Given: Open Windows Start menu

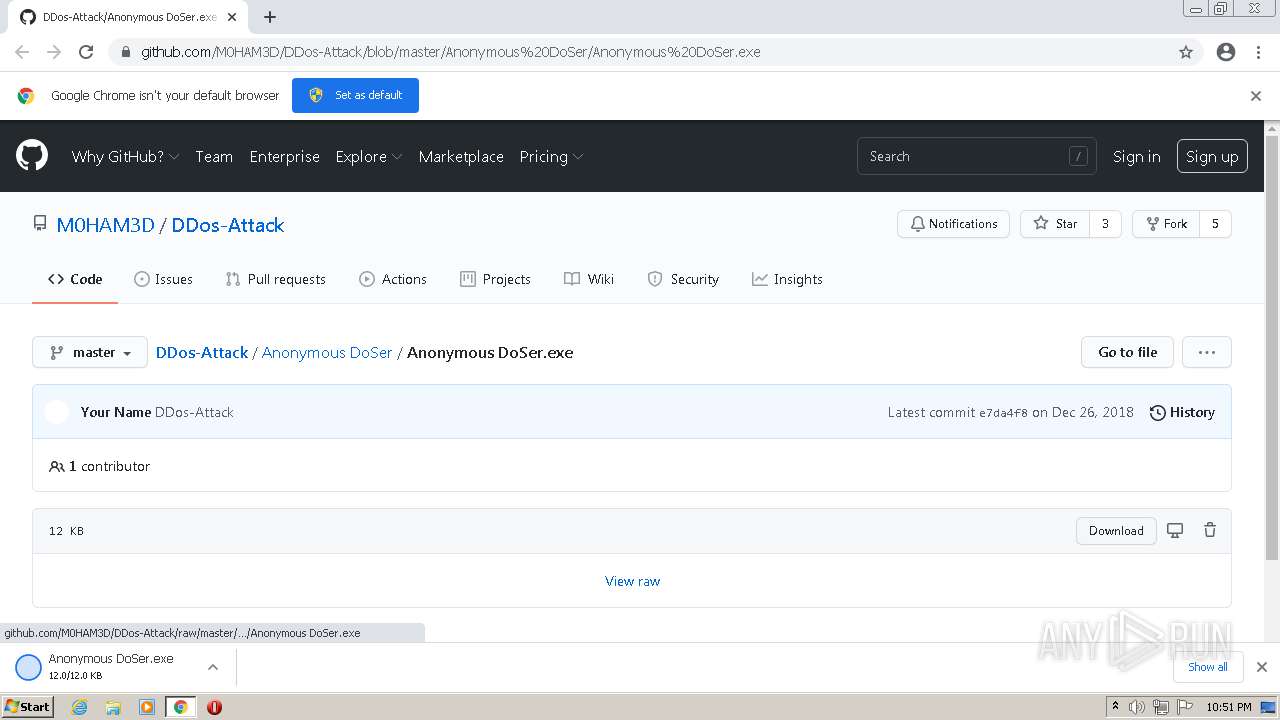Looking at the screenshot, I should point(28,707).
